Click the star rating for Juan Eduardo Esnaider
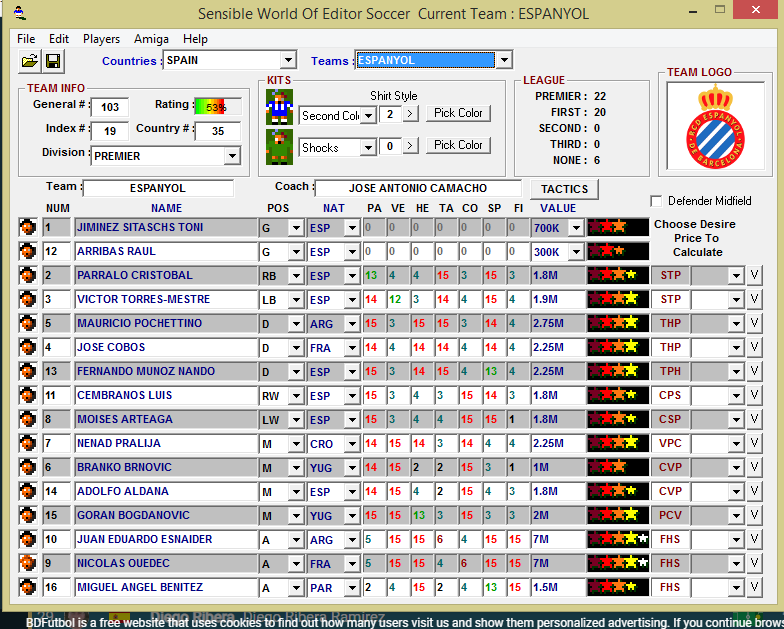Screen dimensions: 784x629 pos(617,539)
